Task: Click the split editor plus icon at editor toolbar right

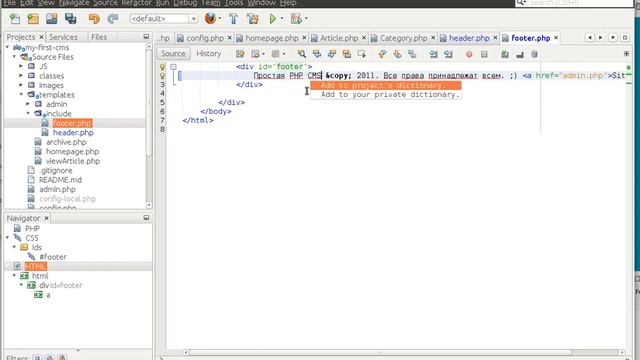Action: (627, 53)
